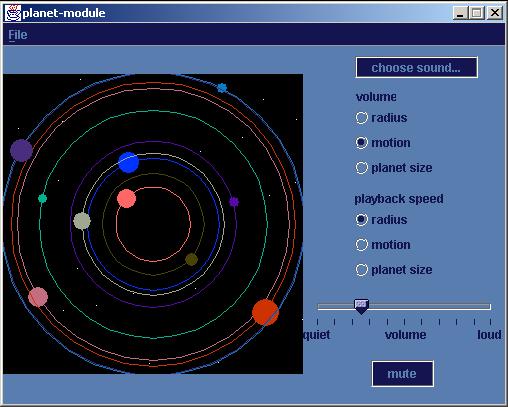Click the olive-colored planet
508x407 pixels.
(x=192, y=259)
